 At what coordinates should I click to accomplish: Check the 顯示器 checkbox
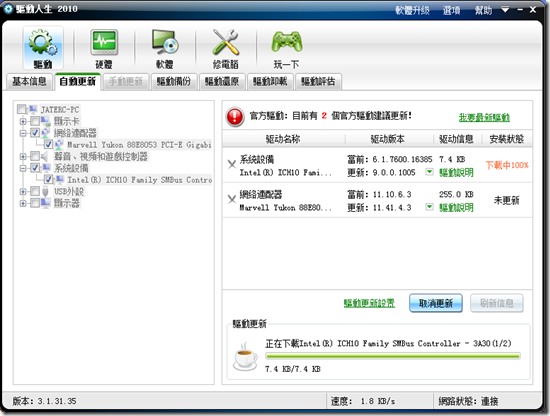35,203
